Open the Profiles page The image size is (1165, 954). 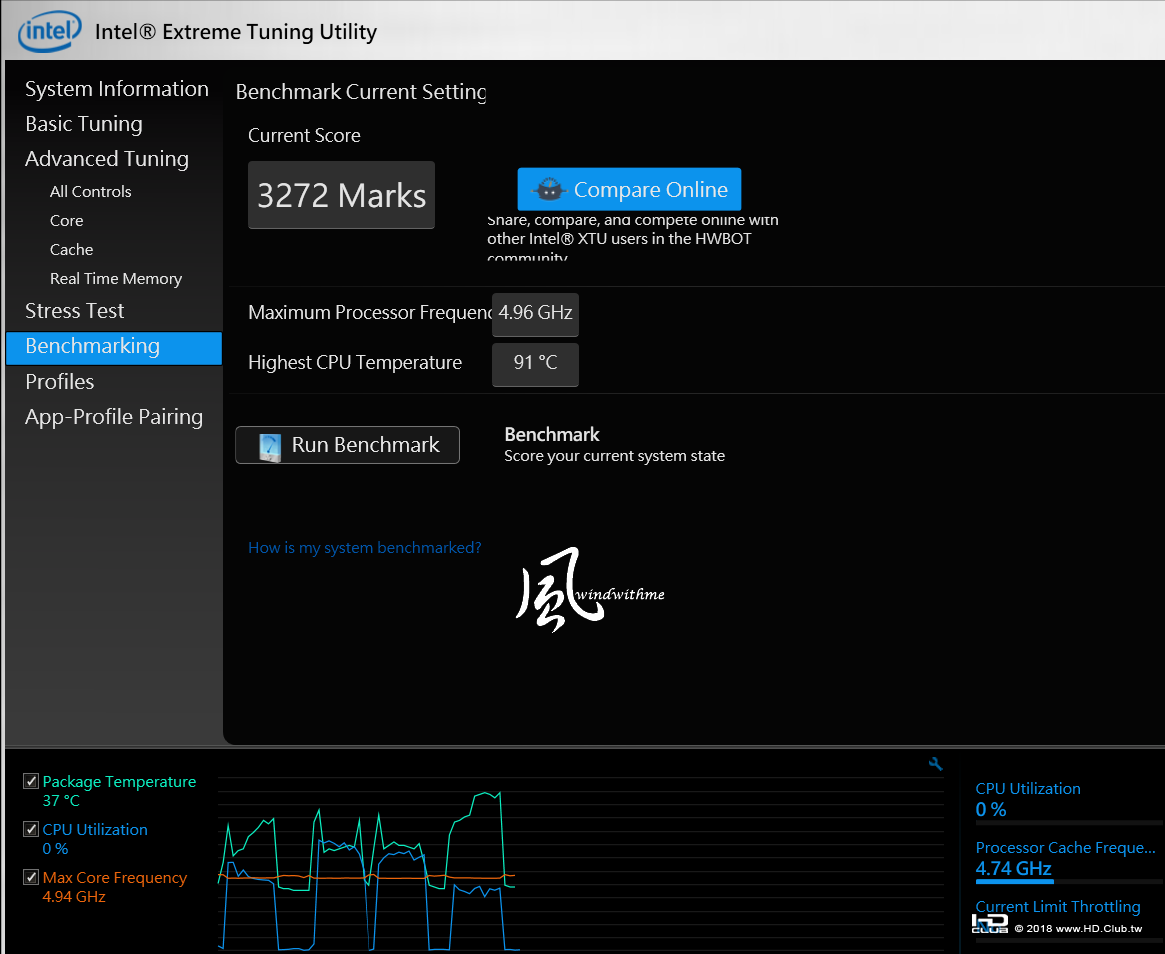(x=59, y=381)
